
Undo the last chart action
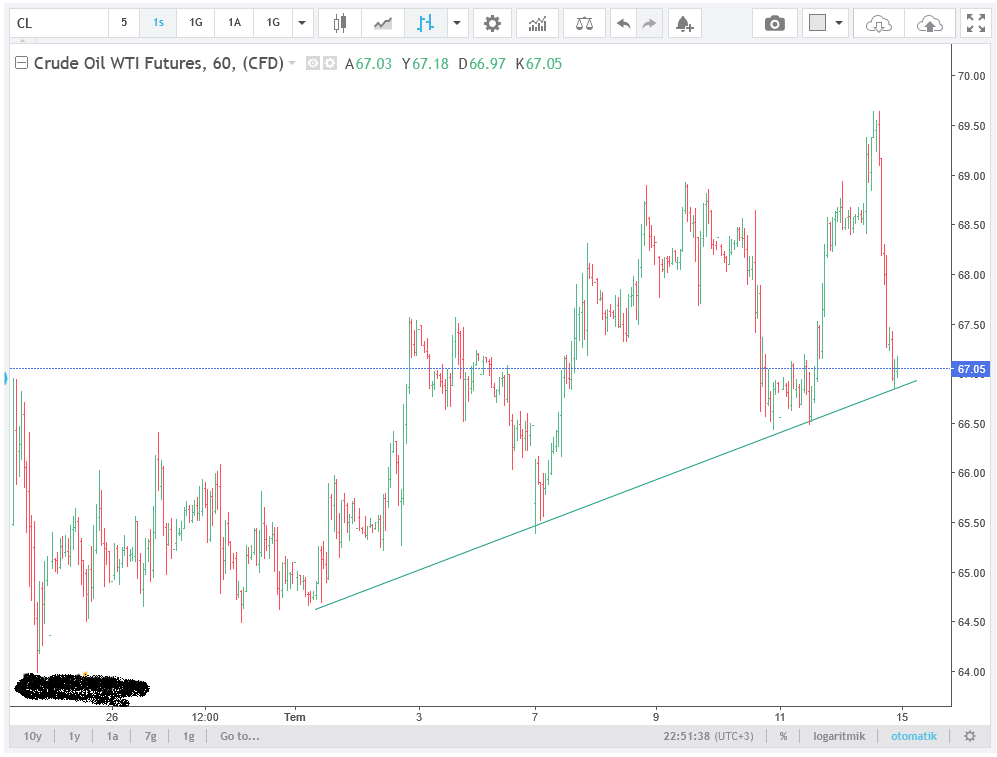624,23
